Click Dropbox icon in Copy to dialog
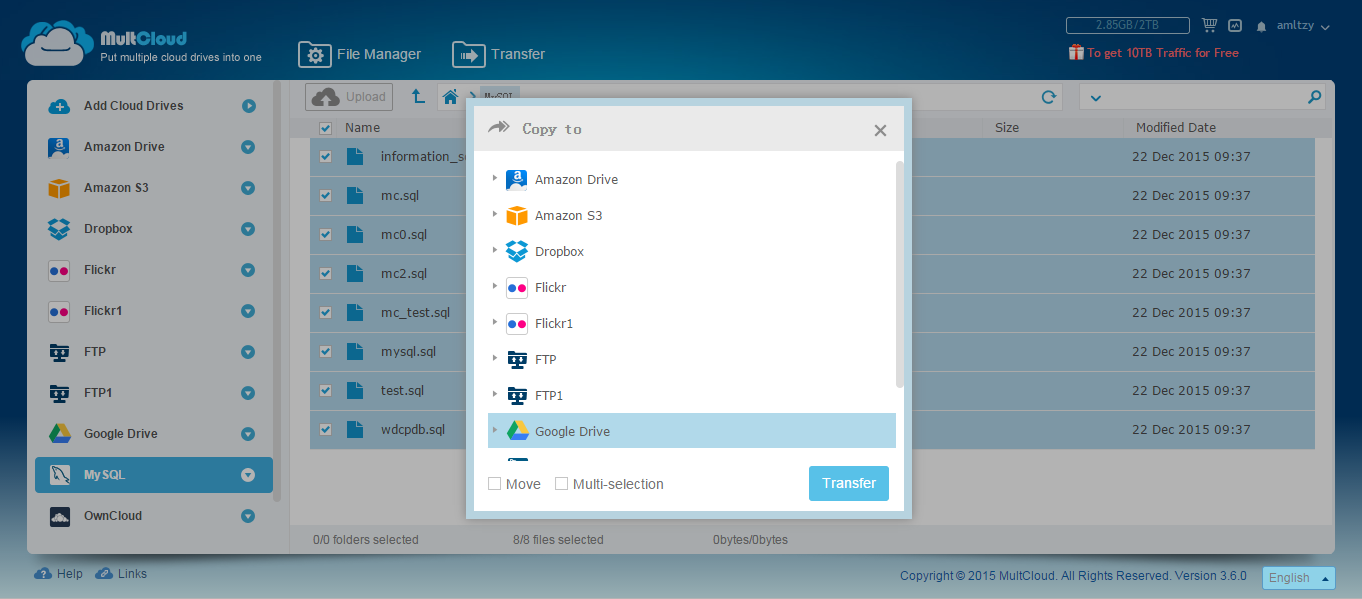Screen dimensions: 1362x599 click(516, 252)
